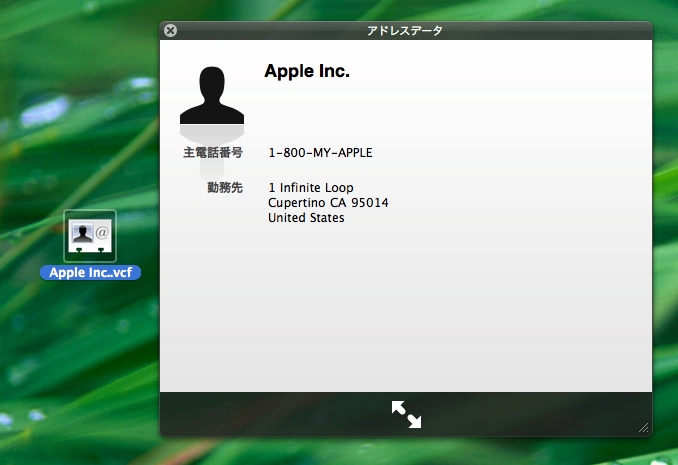Click the 勤務先 label
The height and width of the screenshot is (465, 678).
click(225, 188)
